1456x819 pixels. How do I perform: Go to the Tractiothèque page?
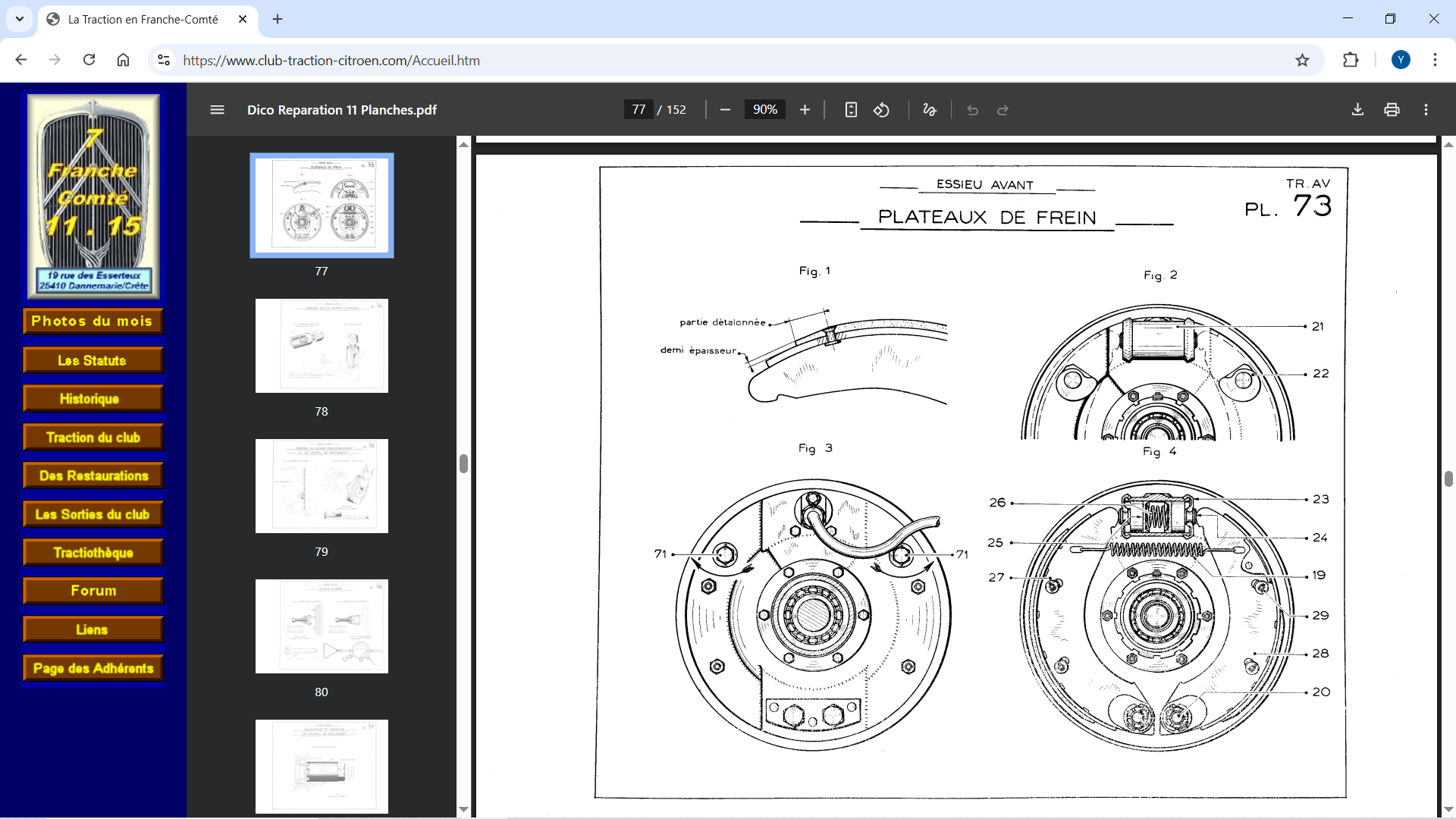click(x=93, y=553)
